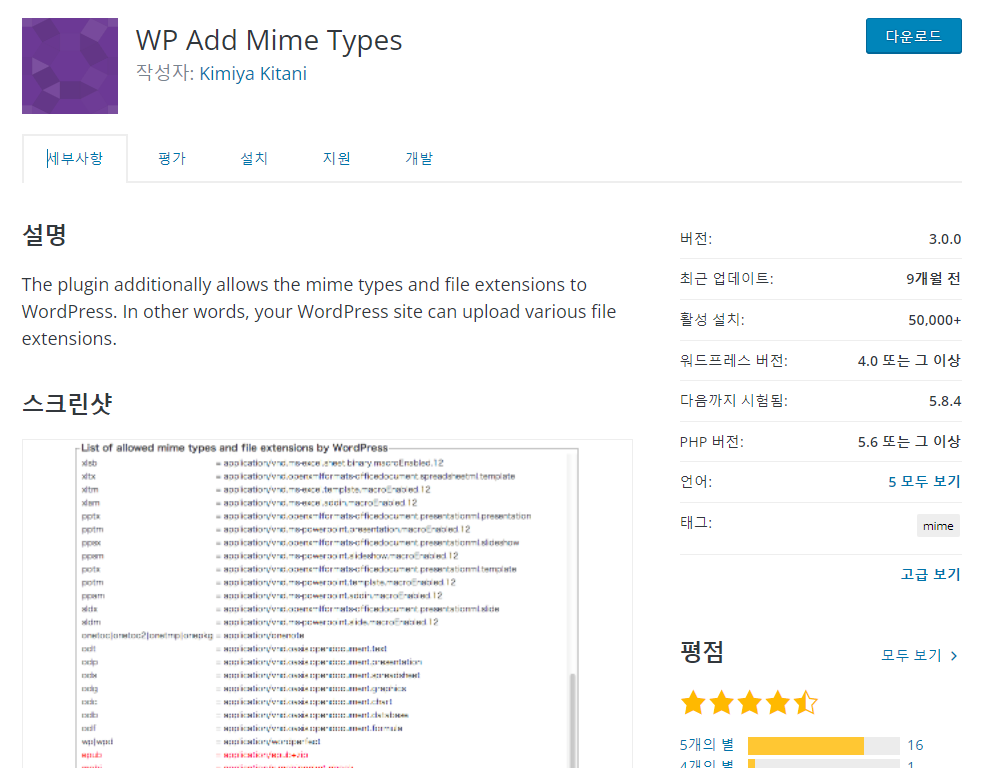Click the active installs value 50,000+
This screenshot has height=768, width=983.
(x=935, y=320)
